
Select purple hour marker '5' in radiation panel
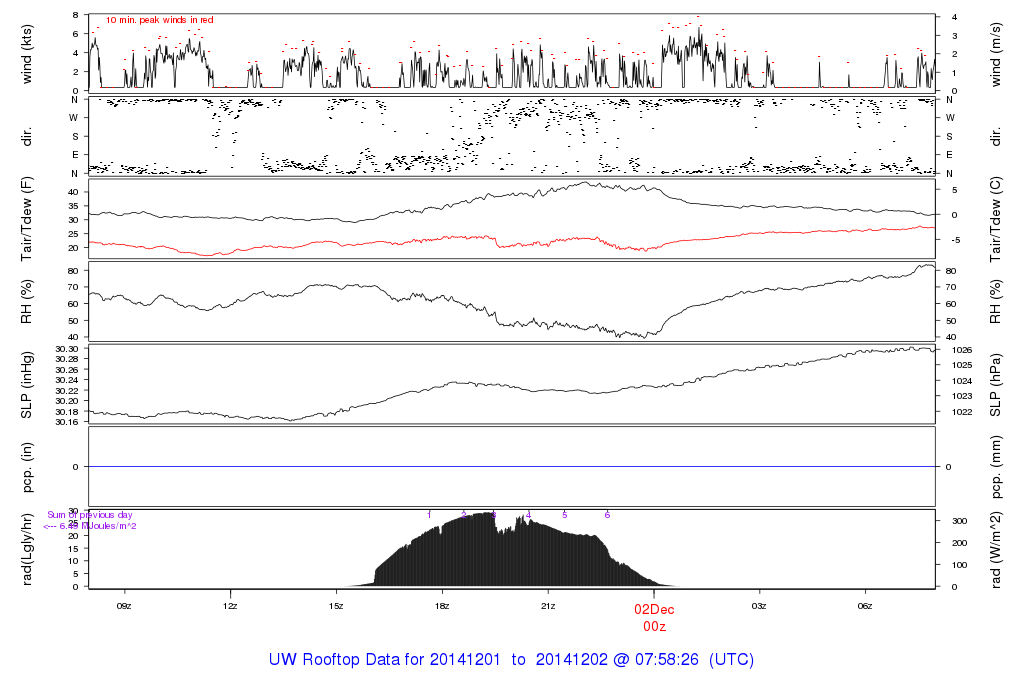tap(565, 515)
